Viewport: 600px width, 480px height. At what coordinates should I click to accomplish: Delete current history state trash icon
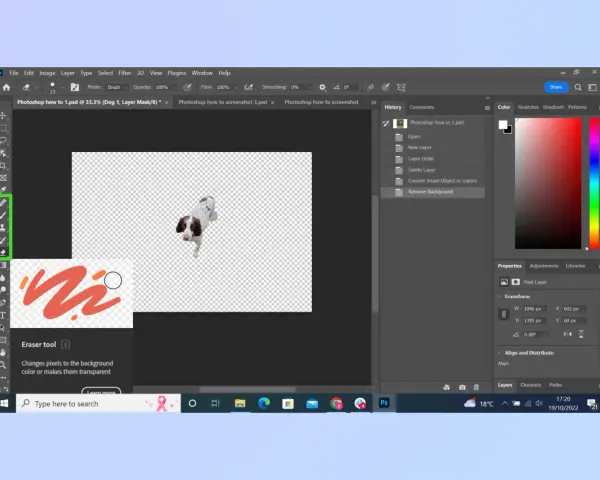(x=476, y=387)
